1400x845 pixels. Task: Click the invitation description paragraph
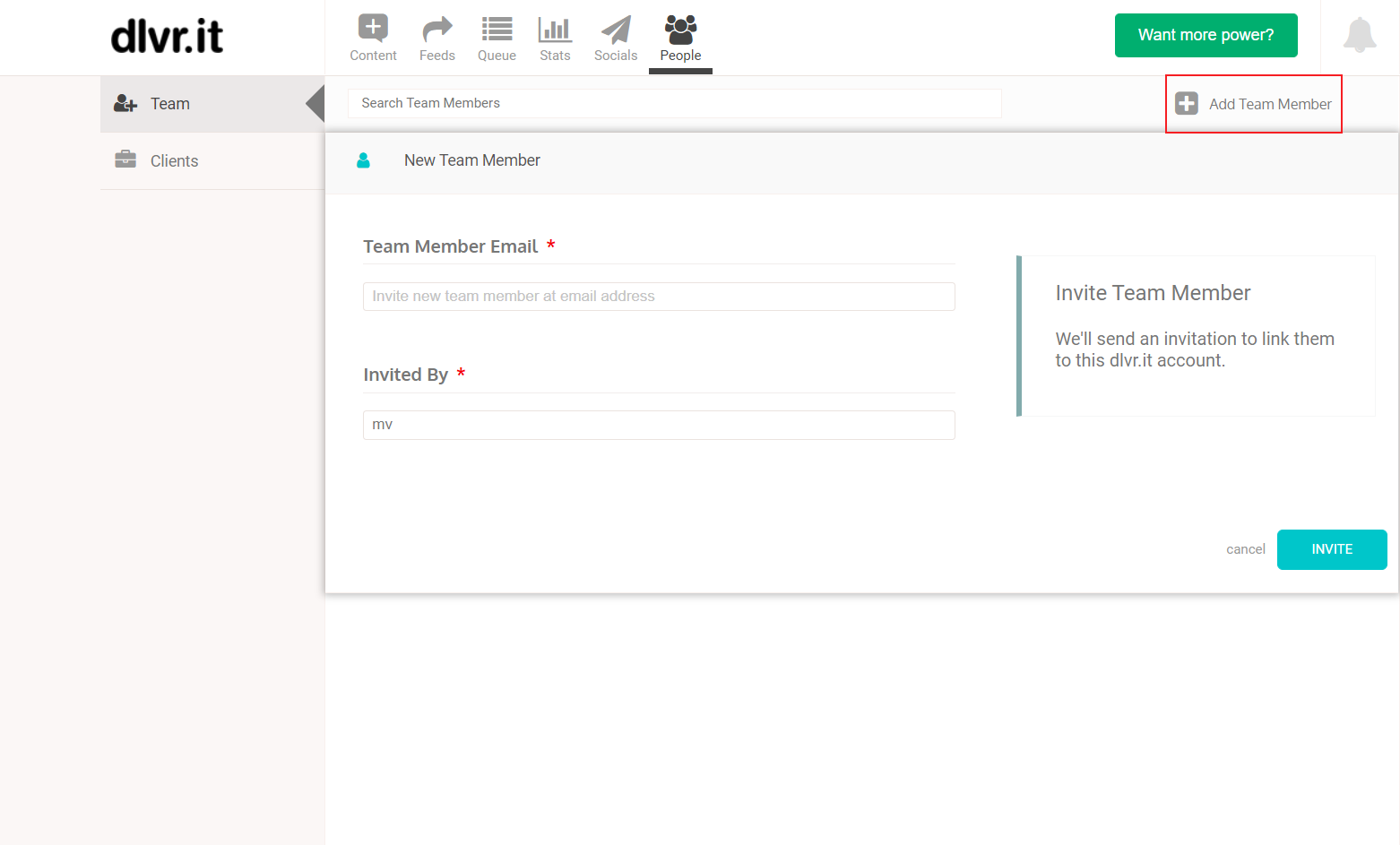(1195, 349)
